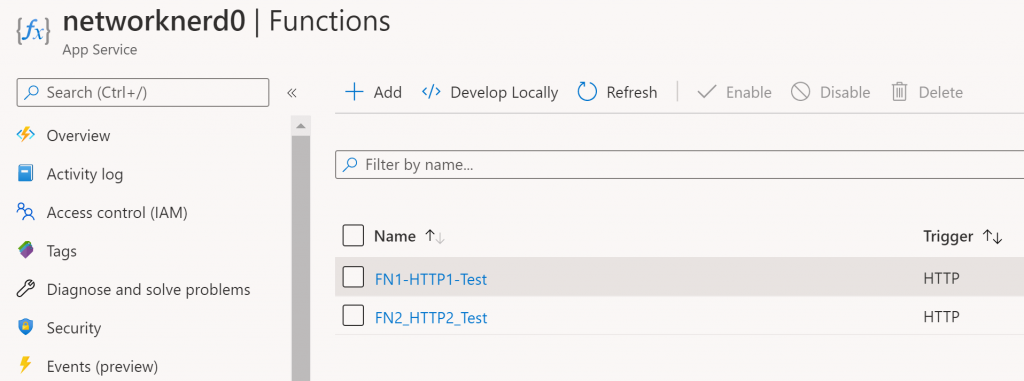1024x381 pixels.
Task: Sort the table by Name column arrows
Action: pyautogui.click(x=435, y=237)
